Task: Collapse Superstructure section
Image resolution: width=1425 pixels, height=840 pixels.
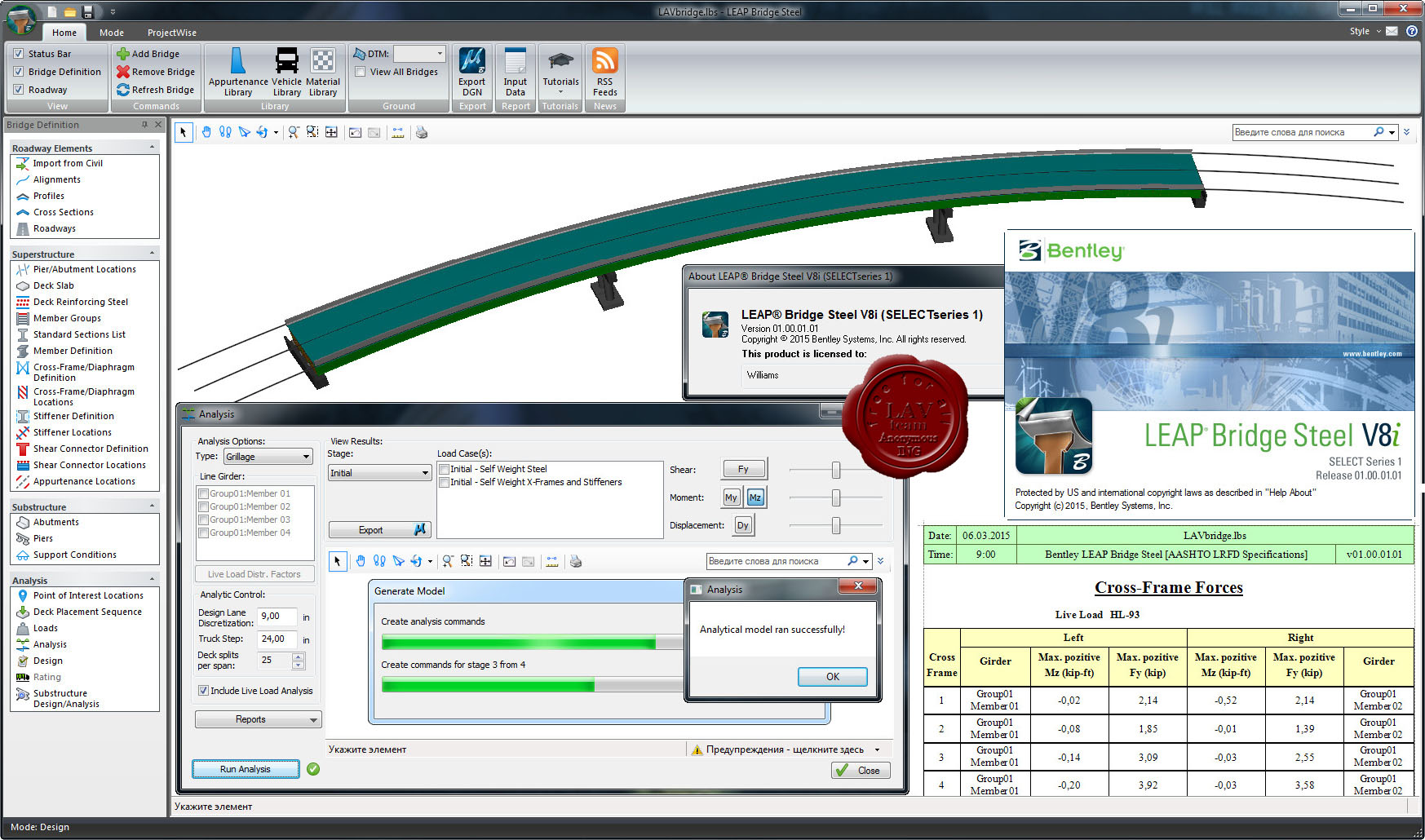Action: [x=152, y=254]
